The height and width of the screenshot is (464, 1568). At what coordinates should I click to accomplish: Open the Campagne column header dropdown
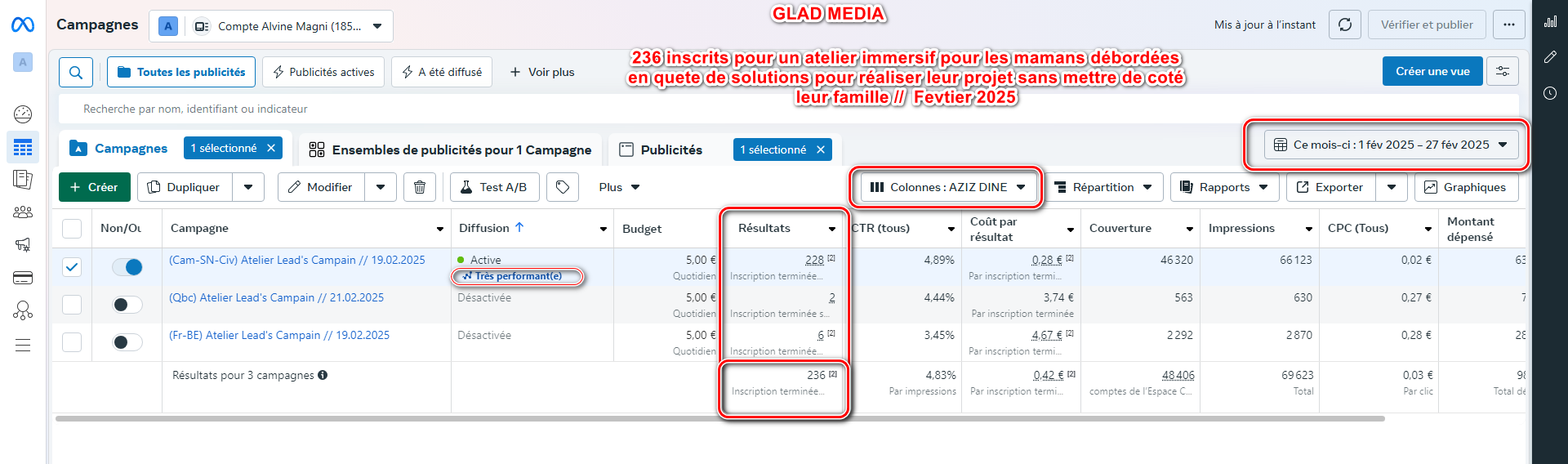pos(440,229)
